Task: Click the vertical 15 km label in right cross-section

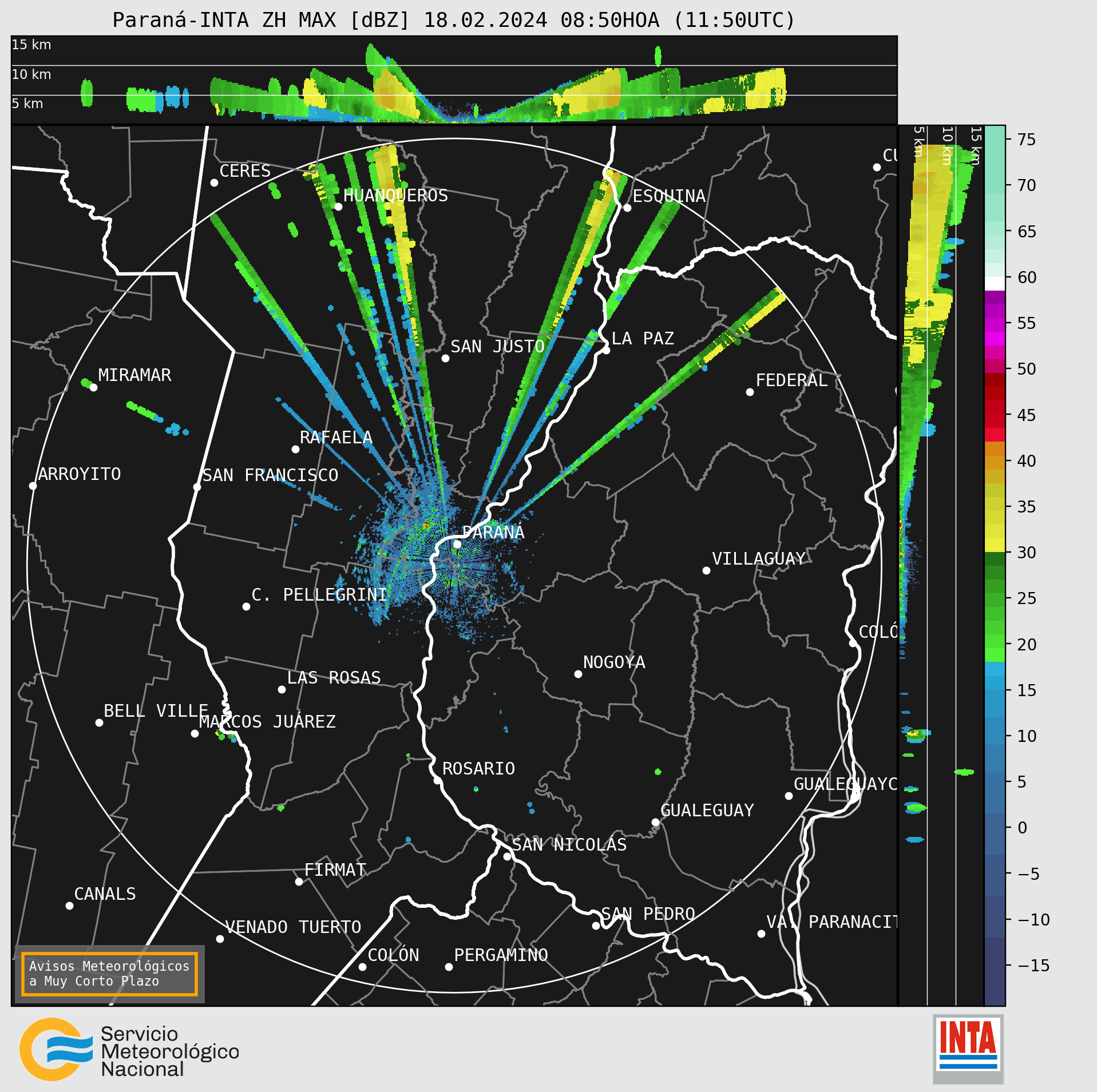Action: [x=976, y=146]
